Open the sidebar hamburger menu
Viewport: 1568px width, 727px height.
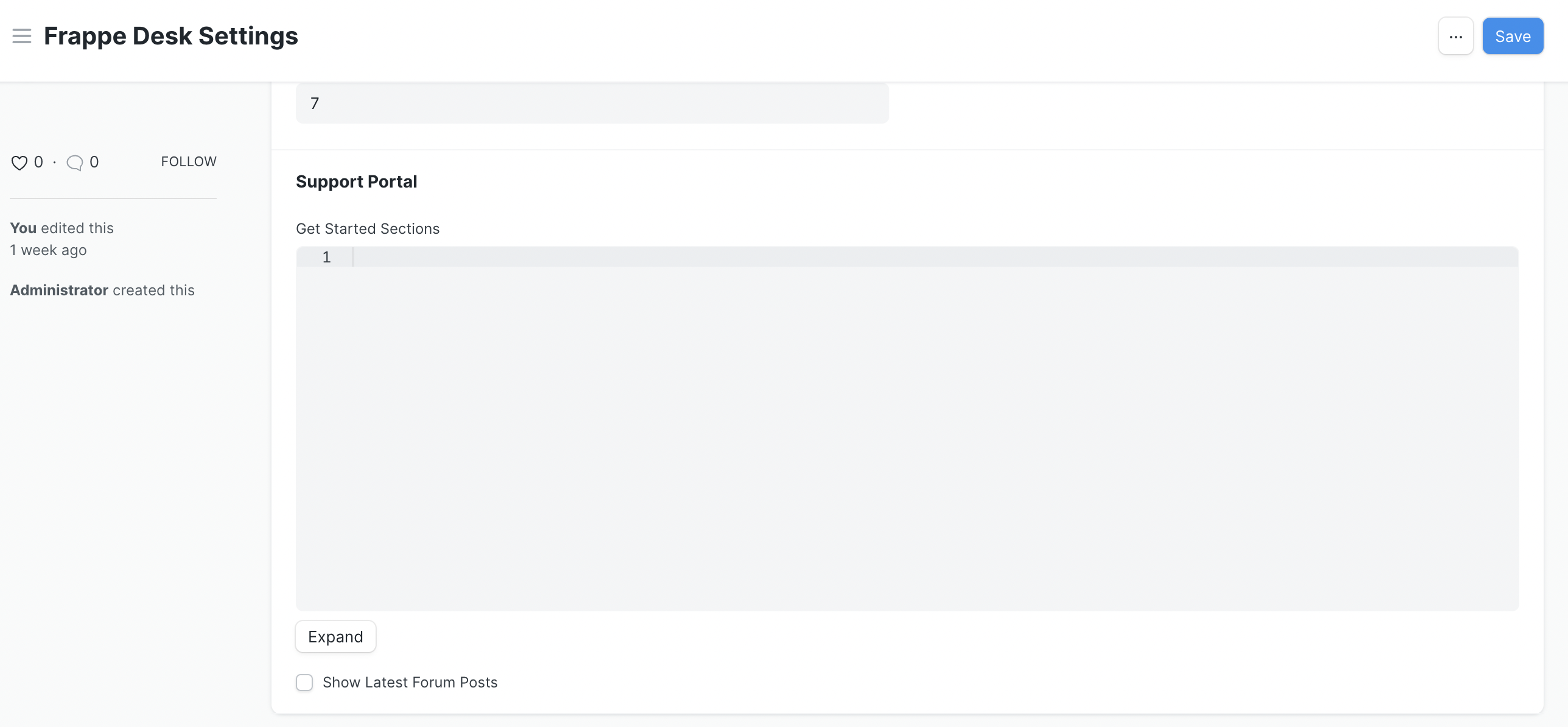click(21, 36)
